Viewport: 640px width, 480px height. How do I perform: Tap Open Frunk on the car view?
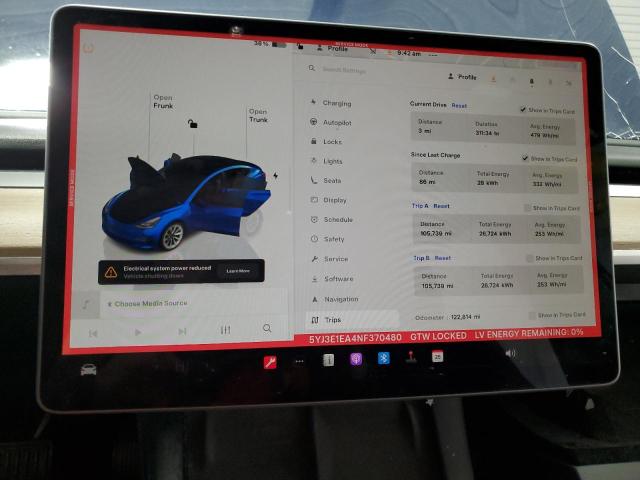(163, 102)
